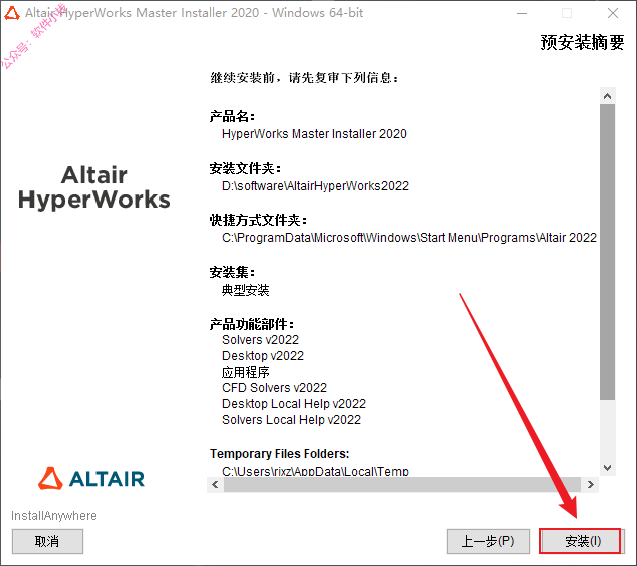Click the Temporary Files Folders heading
The height and width of the screenshot is (566, 637).
coord(279,453)
